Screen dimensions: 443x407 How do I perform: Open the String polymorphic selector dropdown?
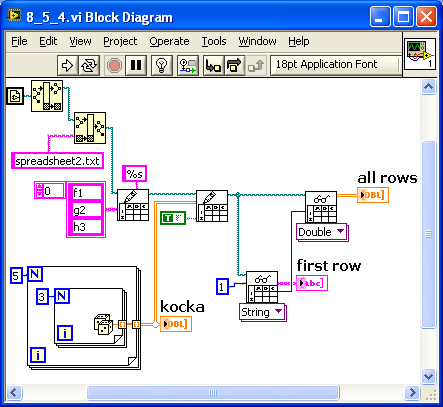(263, 312)
